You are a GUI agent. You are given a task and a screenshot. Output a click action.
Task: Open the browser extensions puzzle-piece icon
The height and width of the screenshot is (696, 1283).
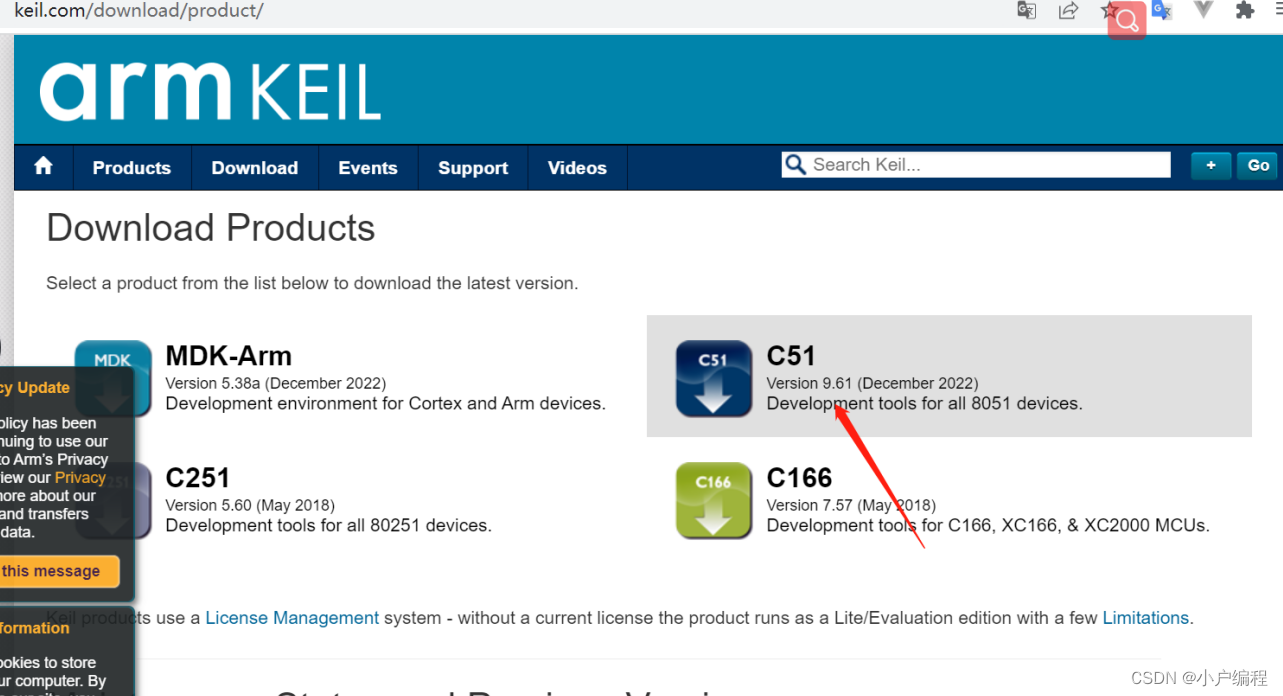(1244, 11)
